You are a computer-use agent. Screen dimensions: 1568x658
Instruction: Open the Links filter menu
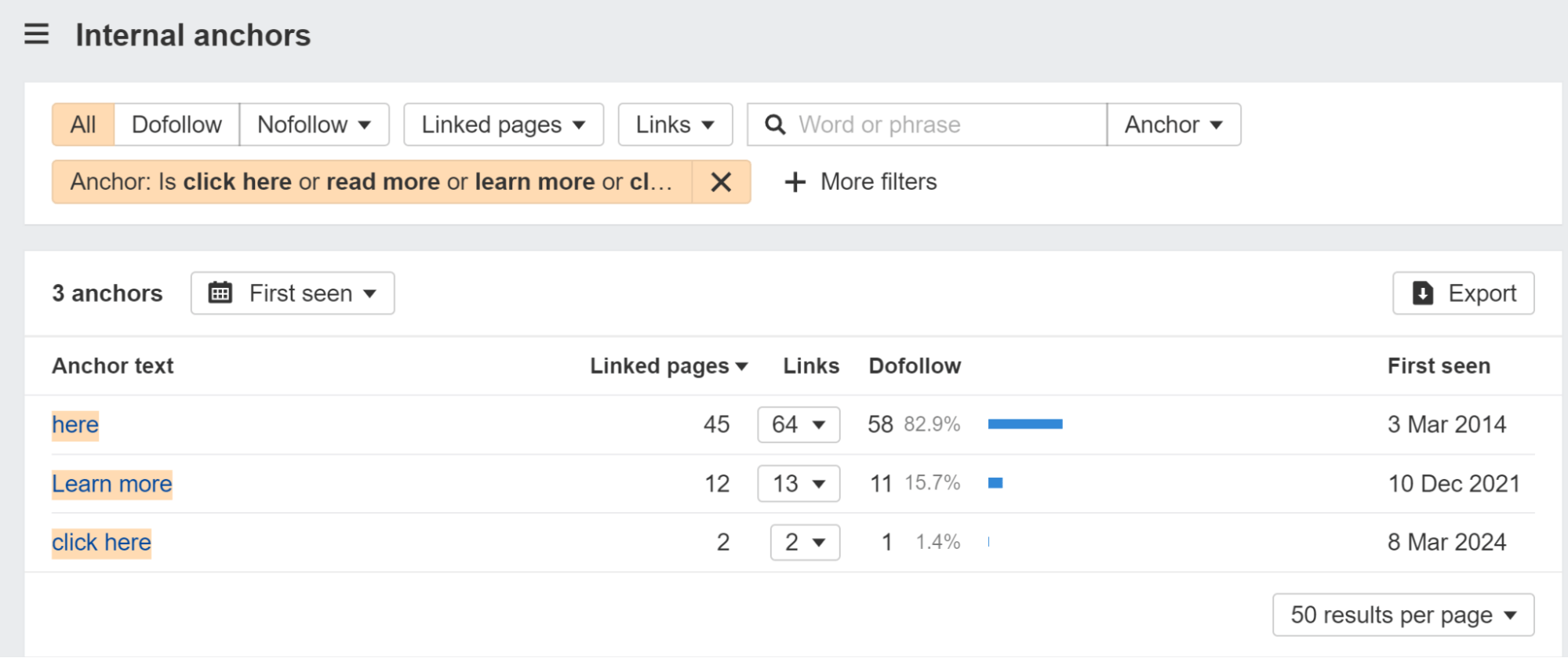pos(675,124)
